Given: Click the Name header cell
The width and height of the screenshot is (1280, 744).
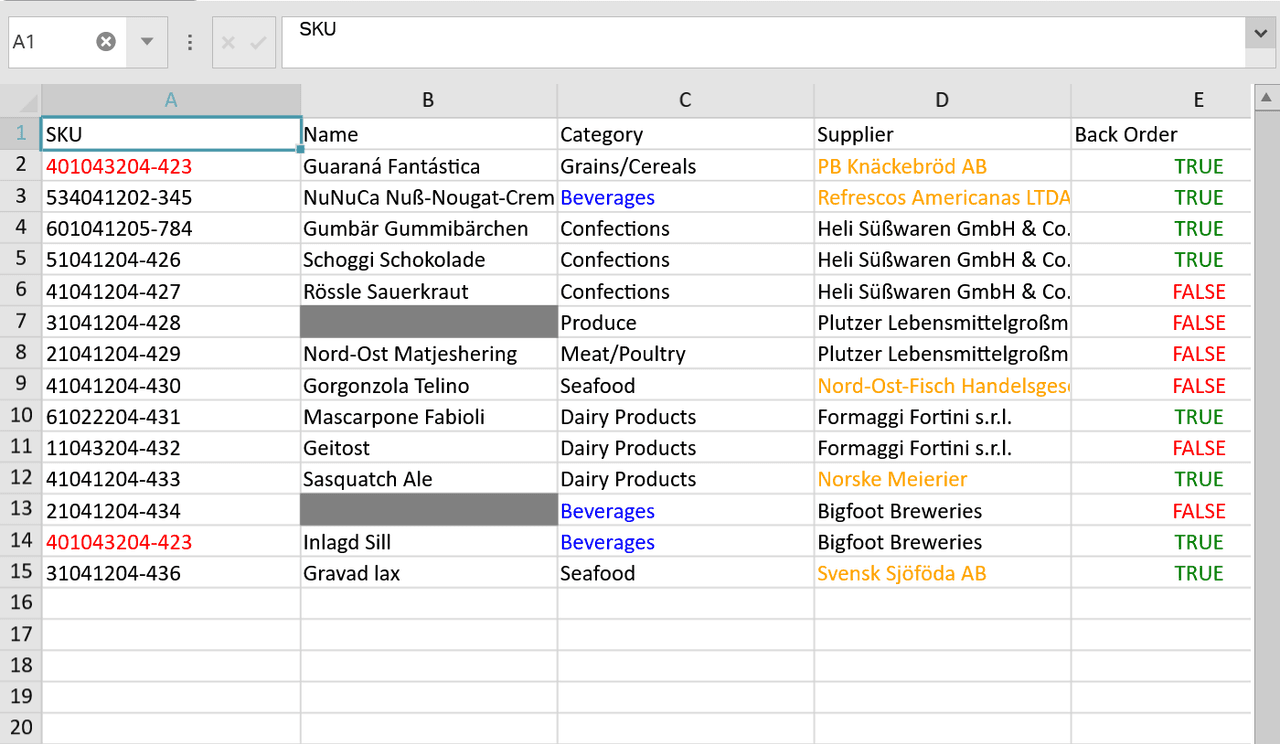Looking at the screenshot, I should [x=428, y=134].
